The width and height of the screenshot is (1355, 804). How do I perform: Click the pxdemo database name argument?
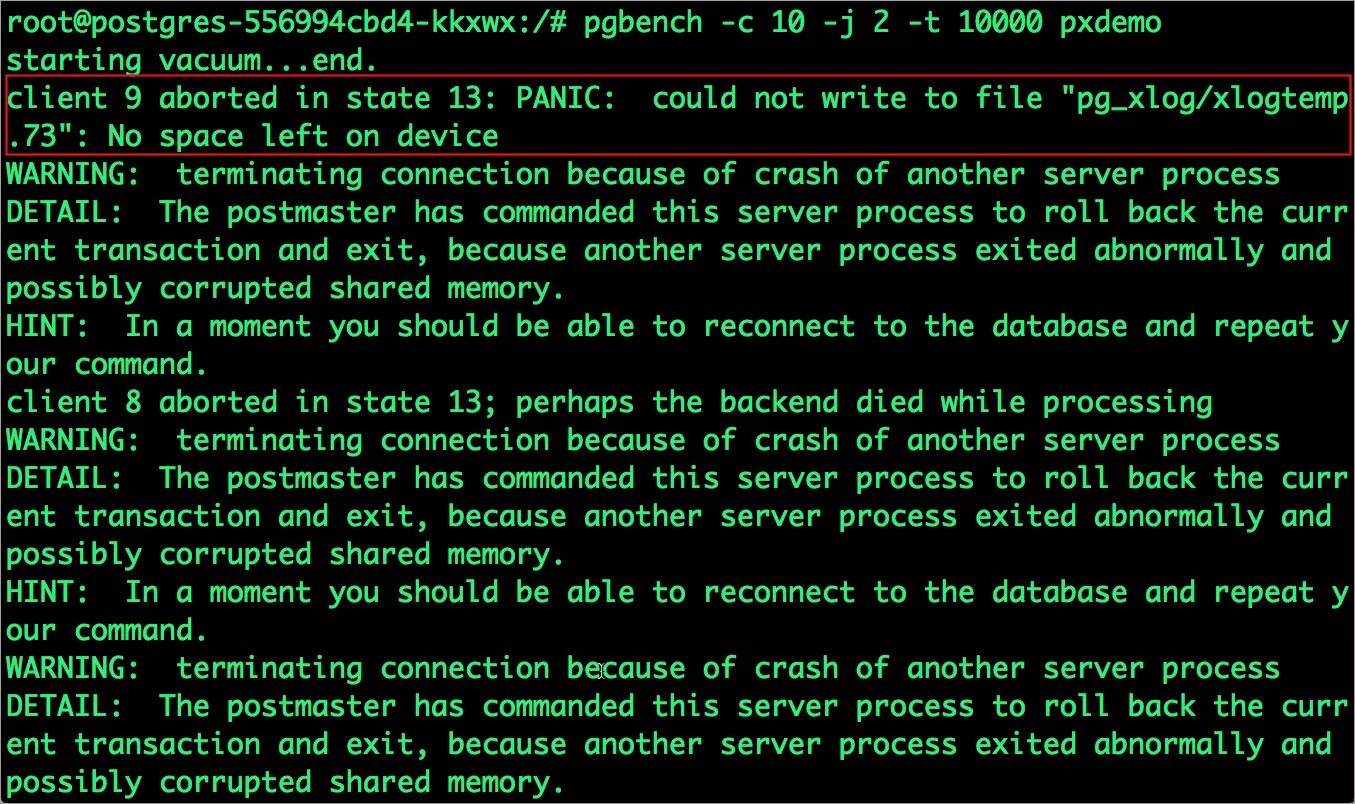point(1111,22)
